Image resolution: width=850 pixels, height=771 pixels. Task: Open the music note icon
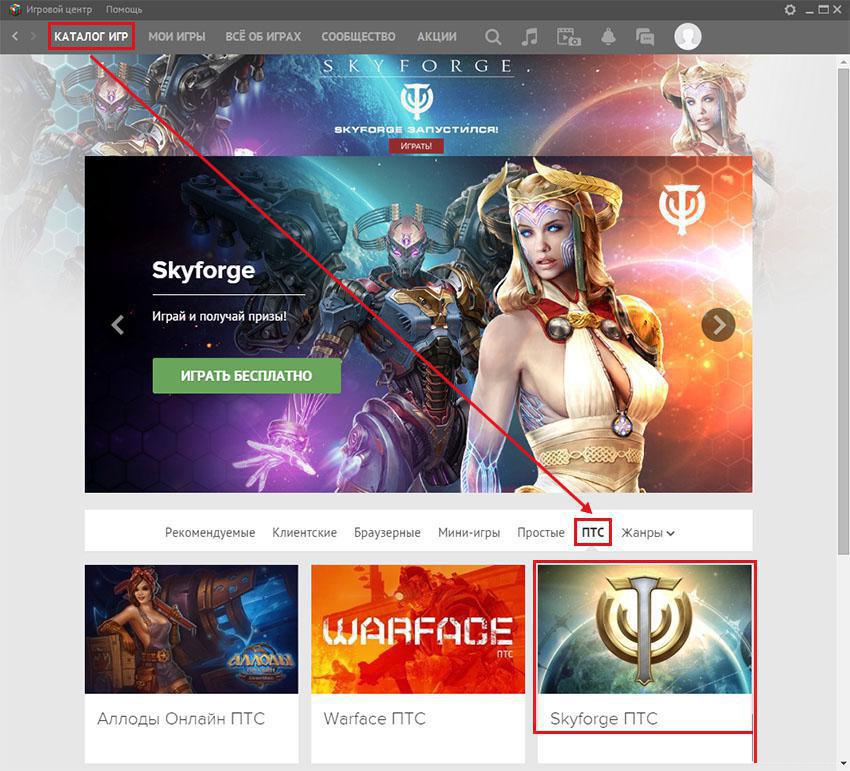(x=530, y=37)
